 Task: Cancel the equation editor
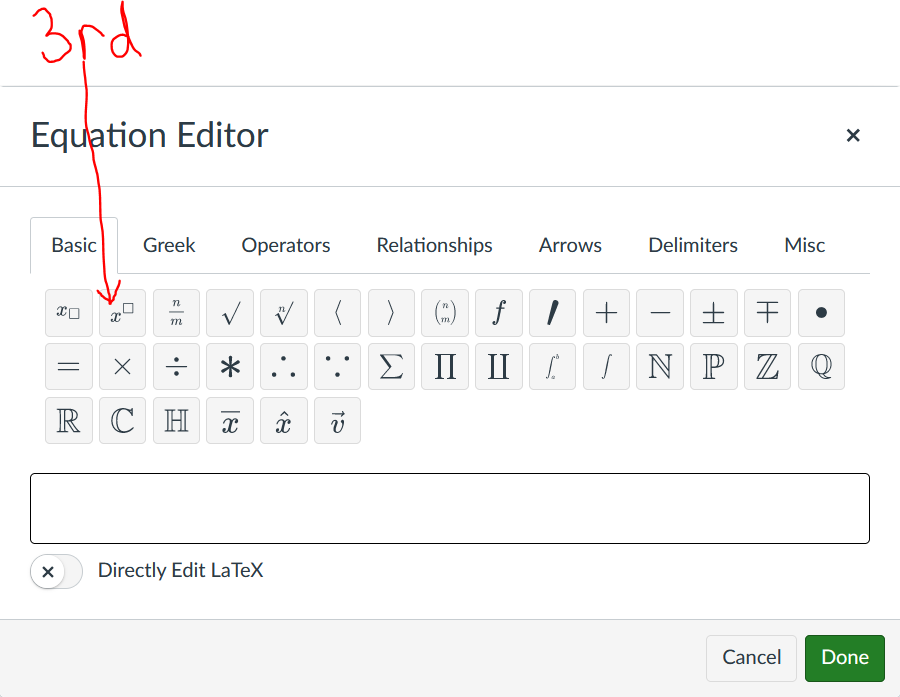tap(751, 658)
